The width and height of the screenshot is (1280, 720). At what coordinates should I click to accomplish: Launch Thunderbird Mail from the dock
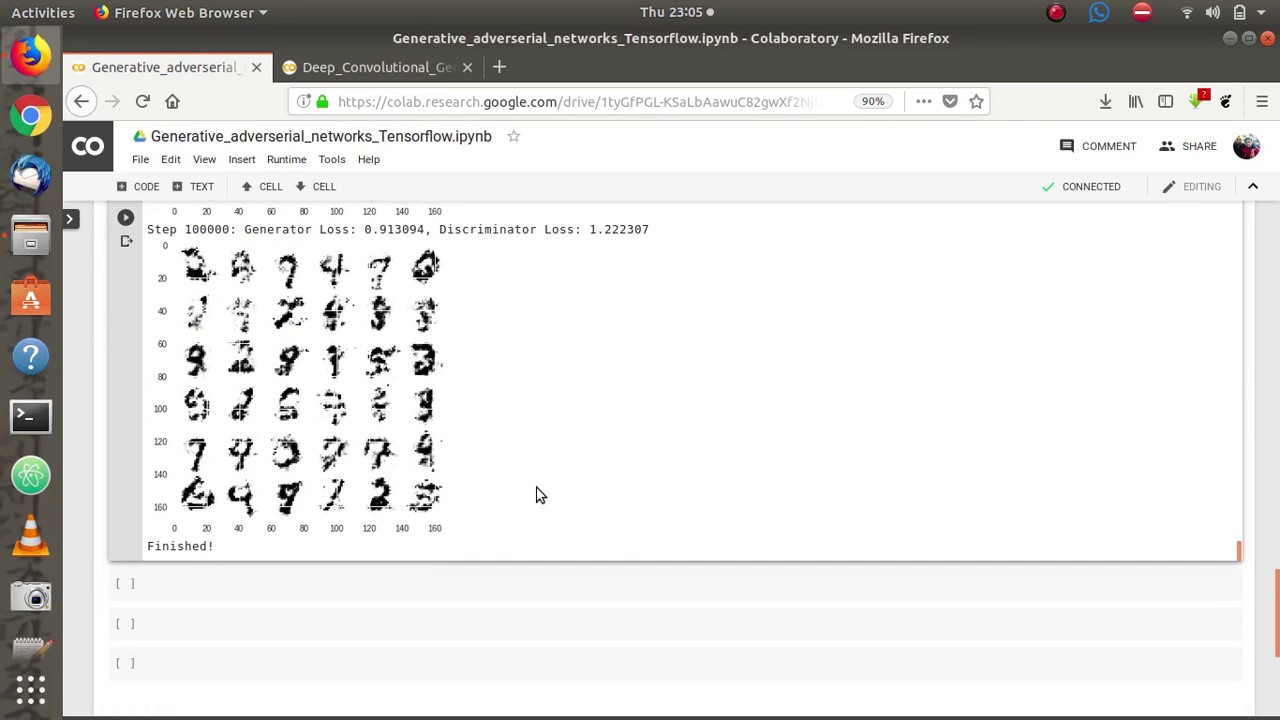click(31, 176)
